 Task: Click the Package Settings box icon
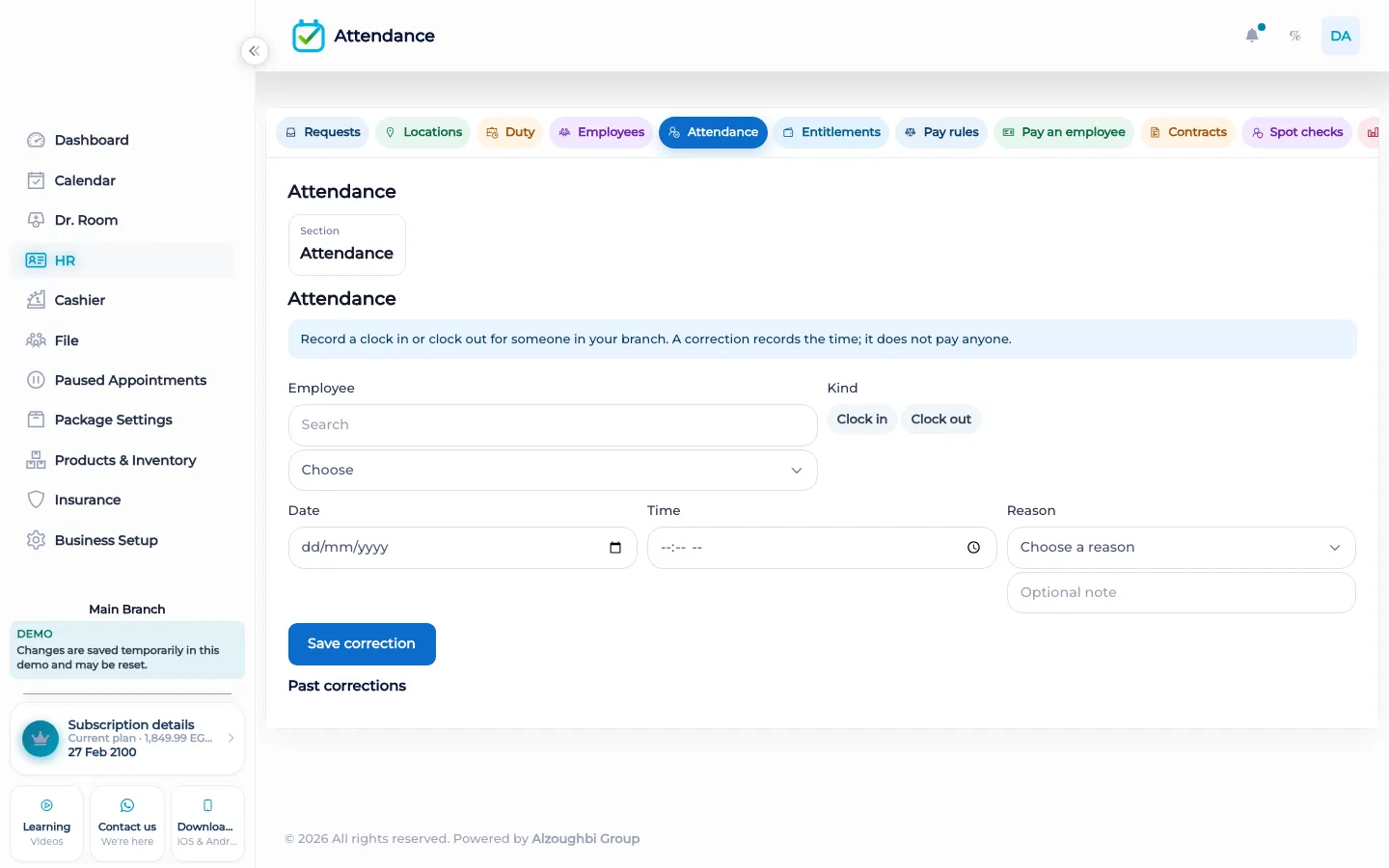(36, 420)
